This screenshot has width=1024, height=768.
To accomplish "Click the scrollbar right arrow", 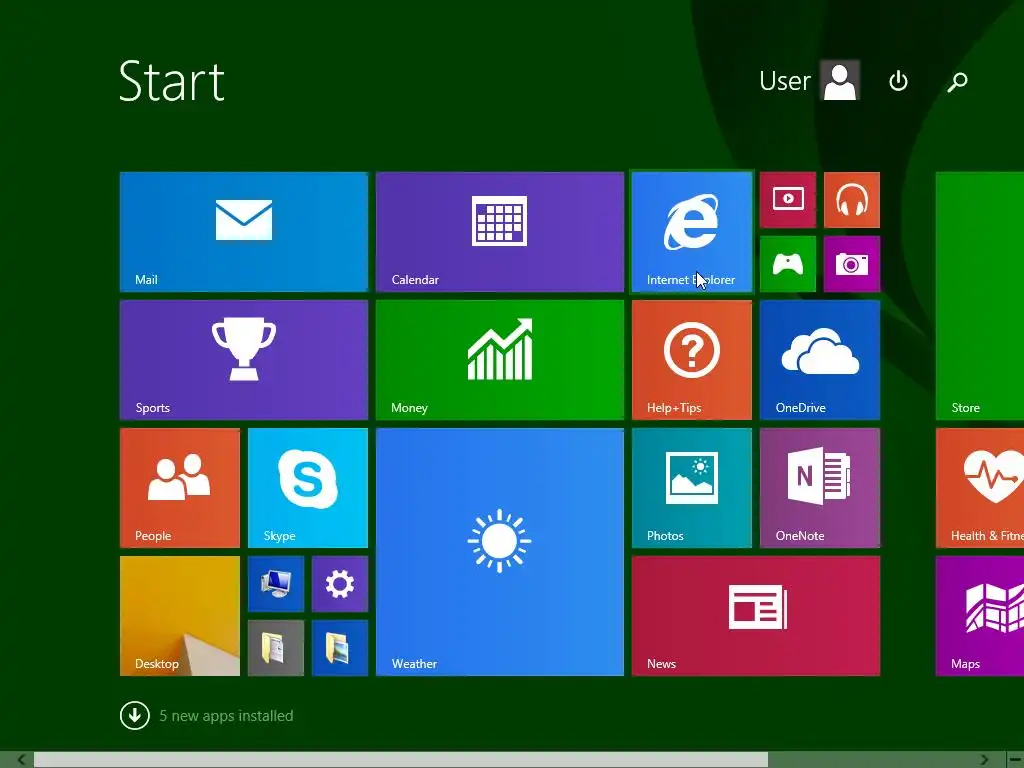I will point(984,760).
